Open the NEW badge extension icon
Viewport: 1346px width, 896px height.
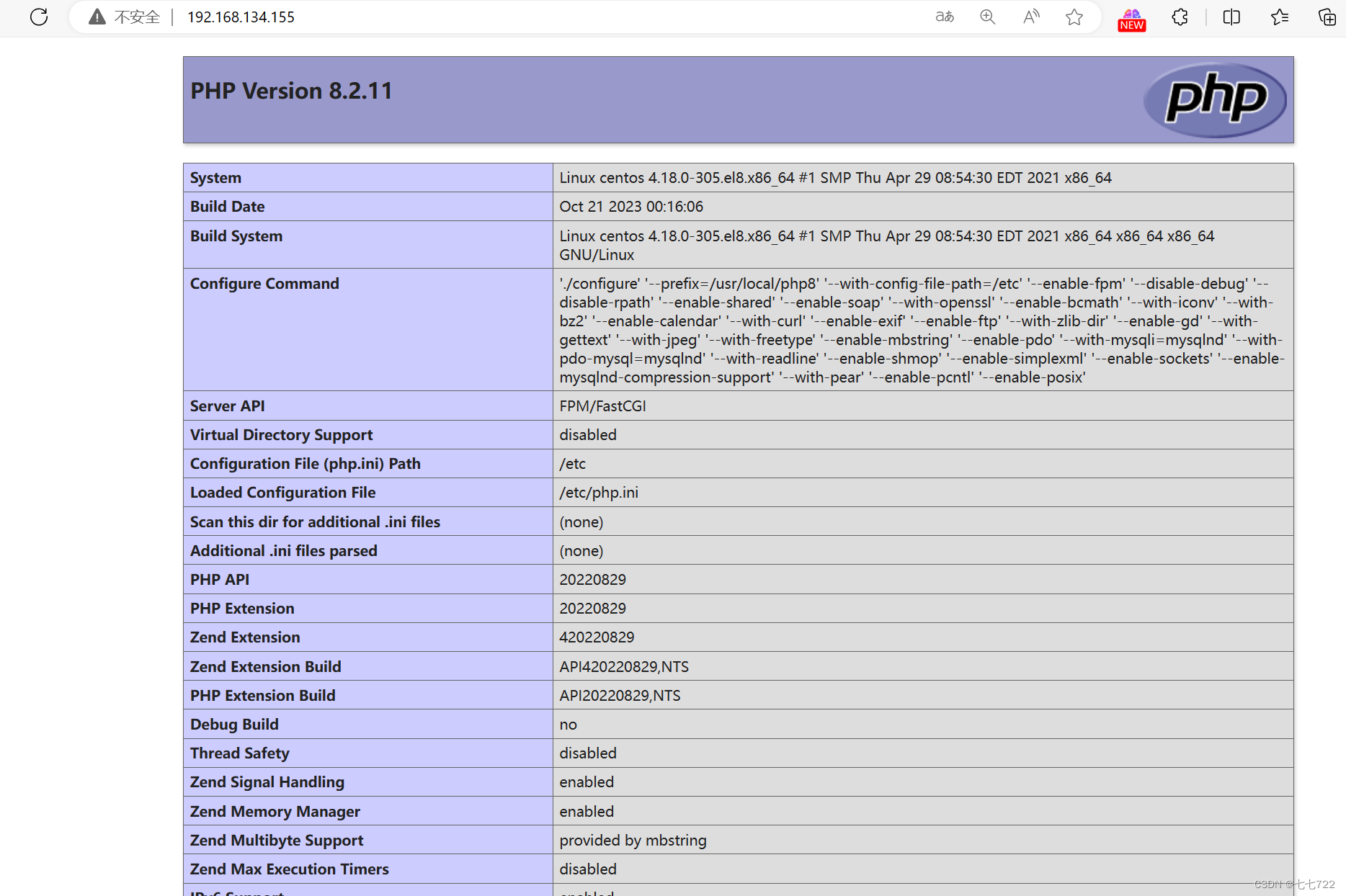(1132, 19)
